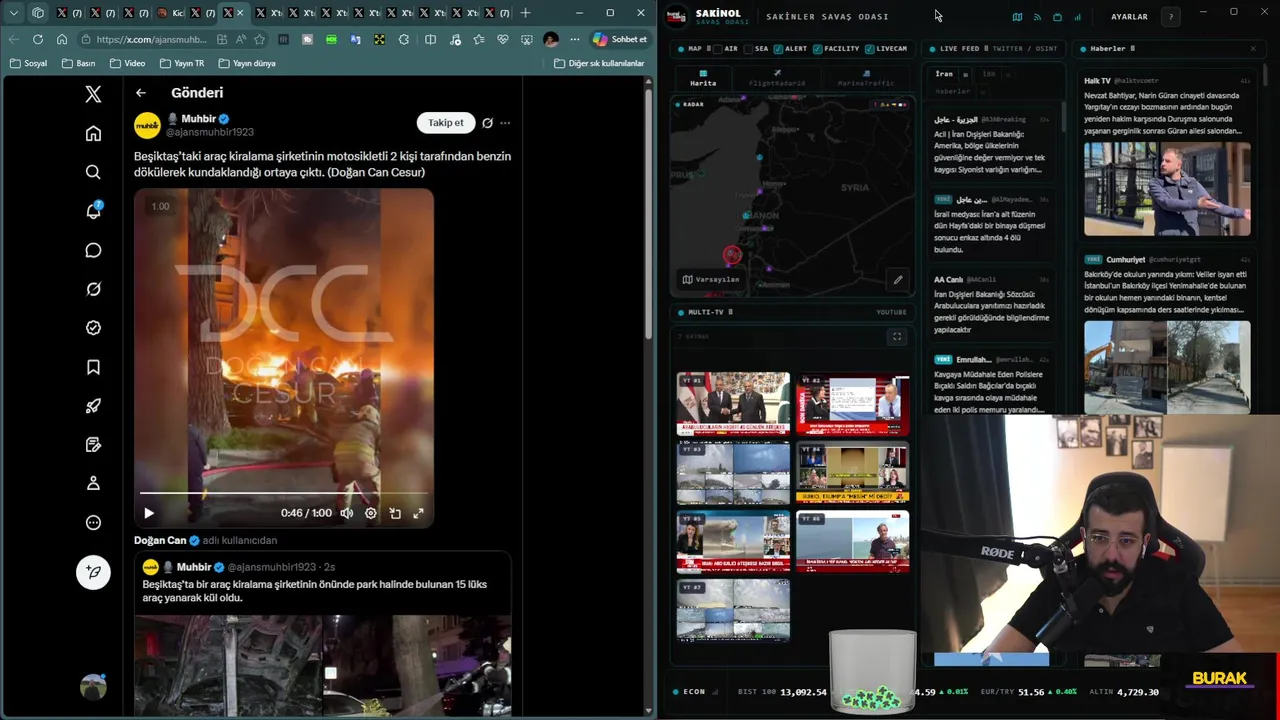Click the TV icon in Sakinol header
This screenshot has height=720, width=1280.
[1057, 17]
